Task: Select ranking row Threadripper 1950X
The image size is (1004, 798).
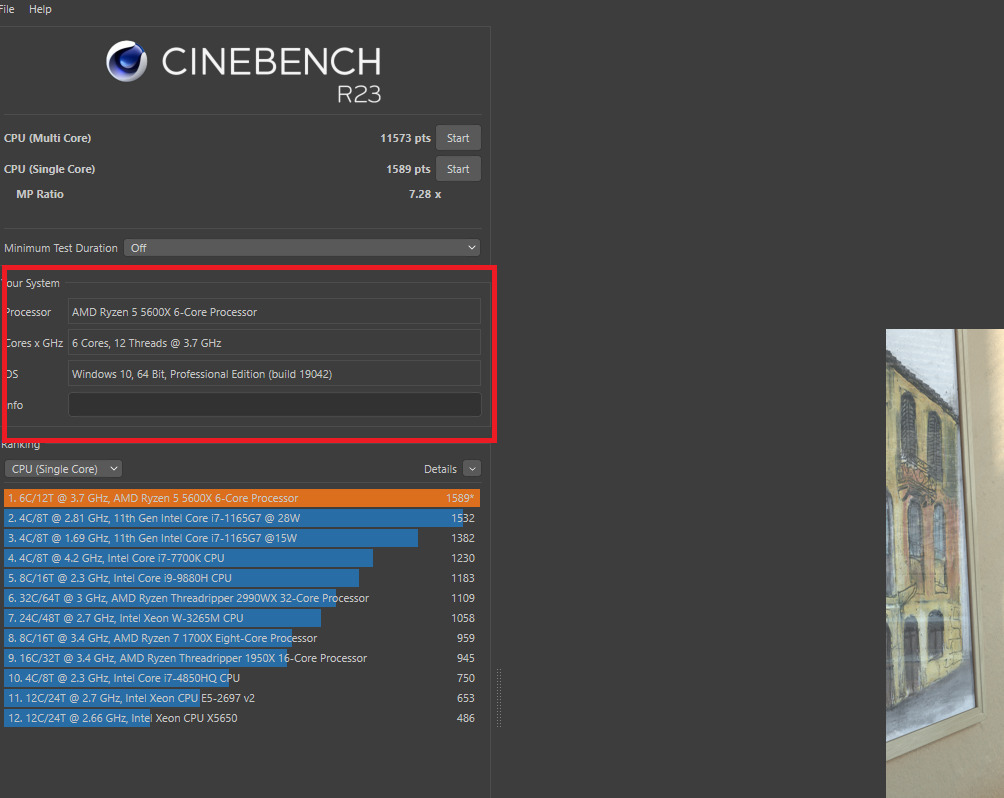Action: [241, 658]
